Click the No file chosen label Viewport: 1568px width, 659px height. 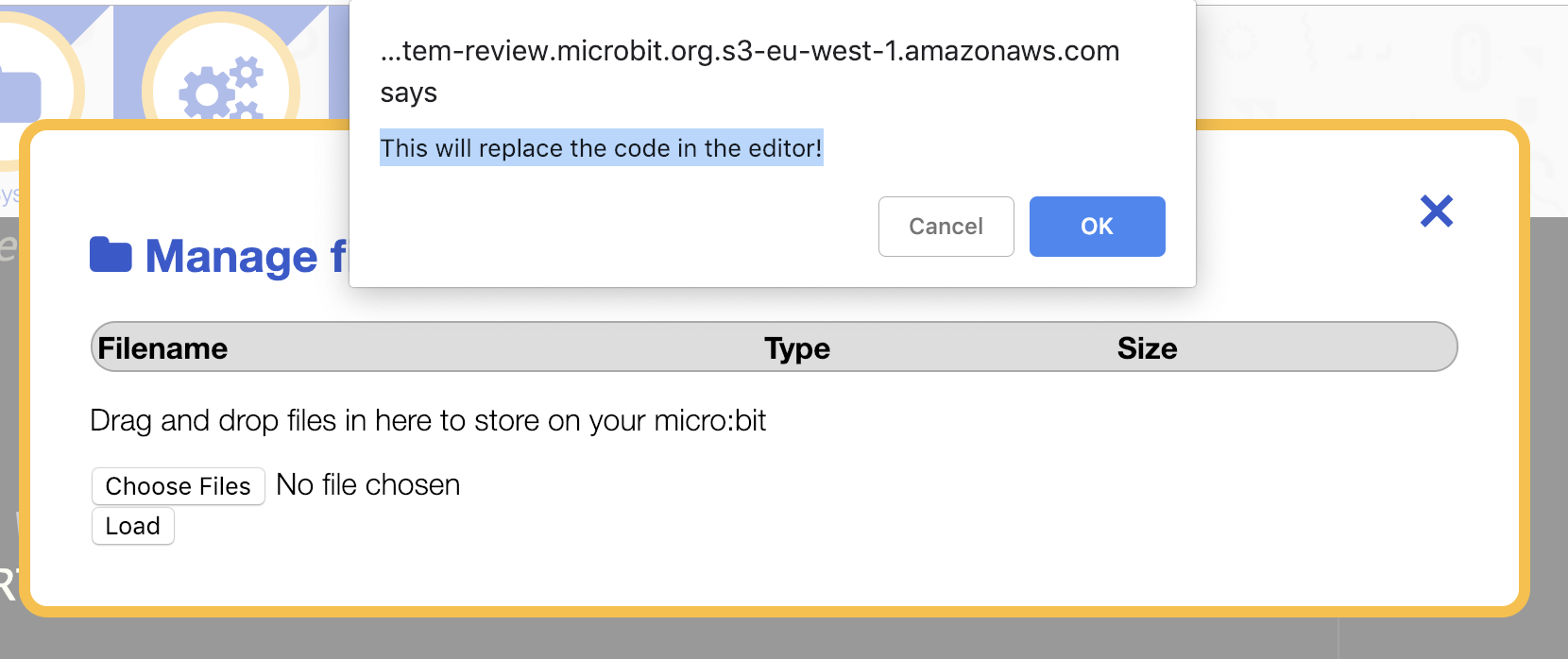pos(368,484)
